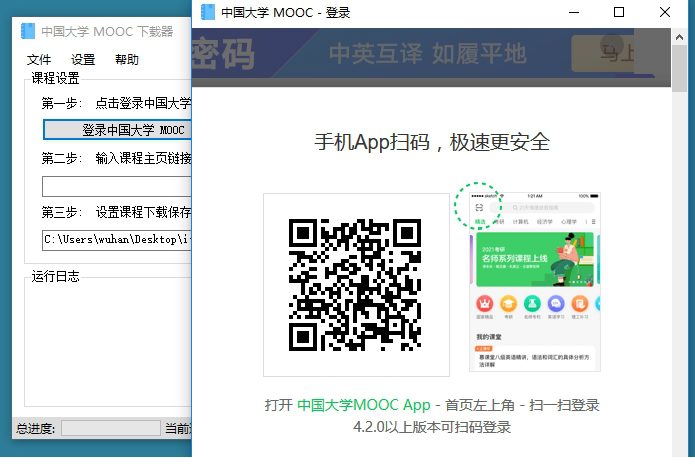
Task: Click the 中英互译 如履平地 banner
Action: [428, 54]
